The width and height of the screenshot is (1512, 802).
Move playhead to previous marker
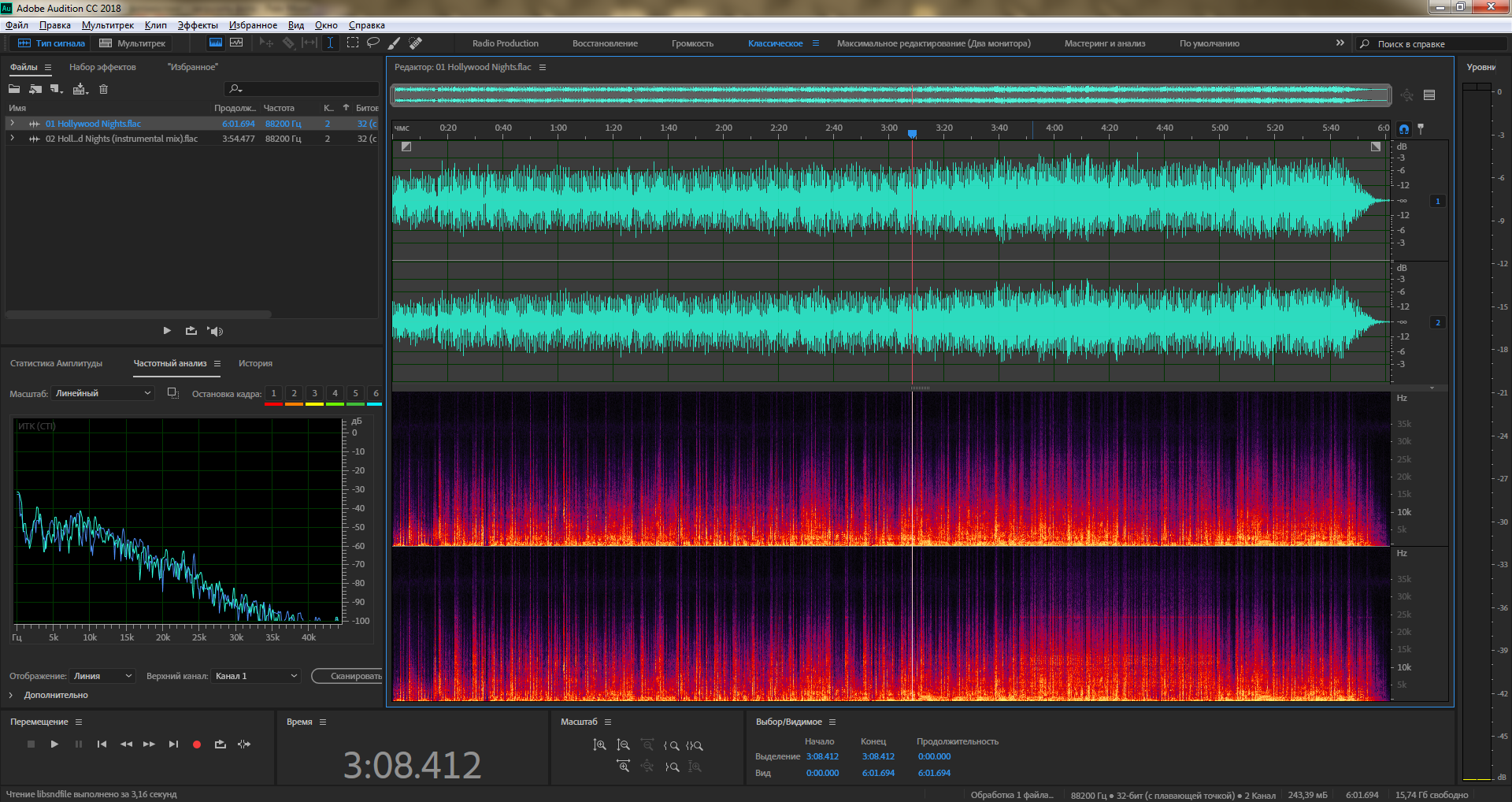(102, 744)
